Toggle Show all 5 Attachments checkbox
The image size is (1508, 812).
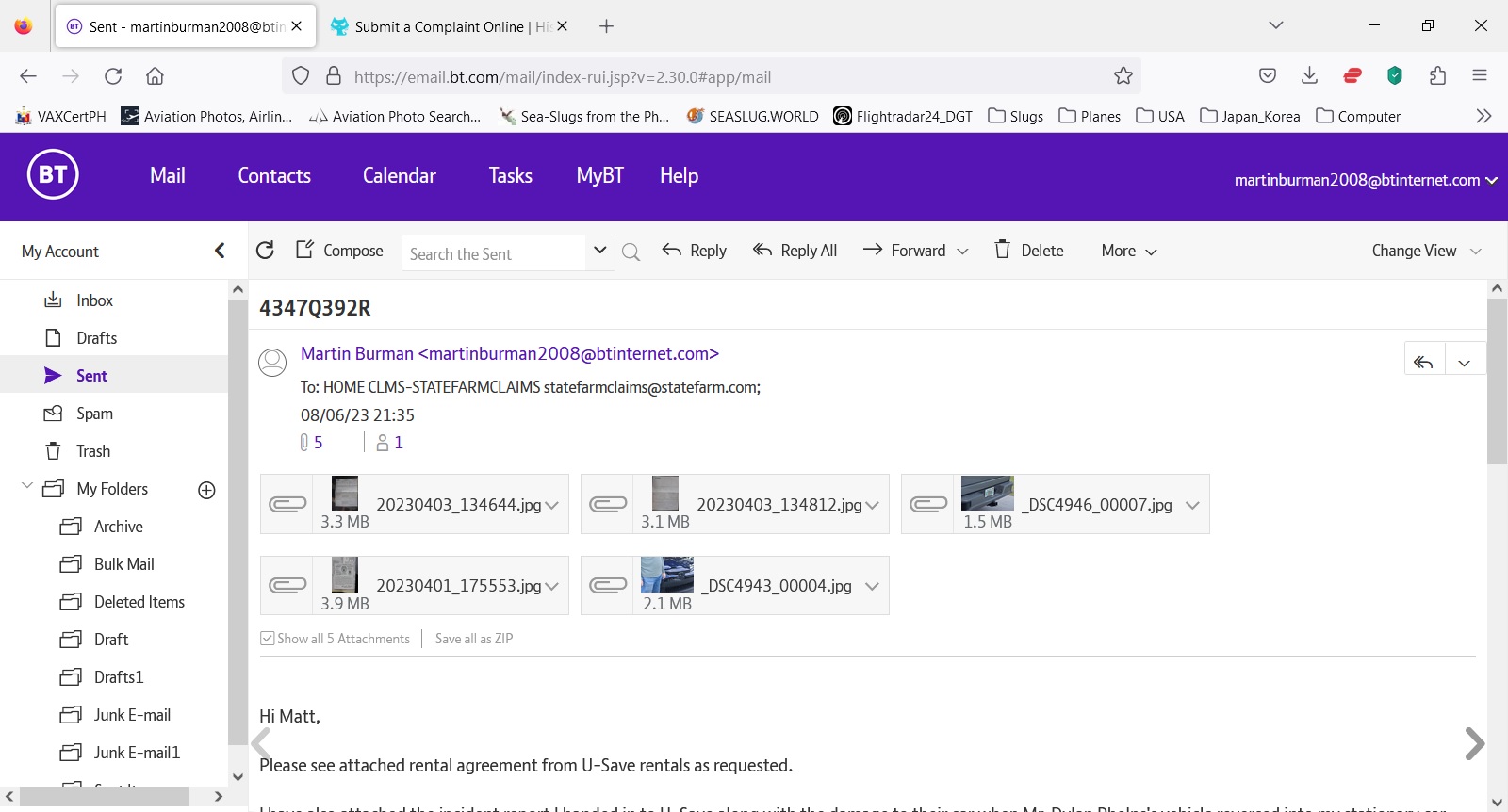pyautogui.click(x=268, y=639)
